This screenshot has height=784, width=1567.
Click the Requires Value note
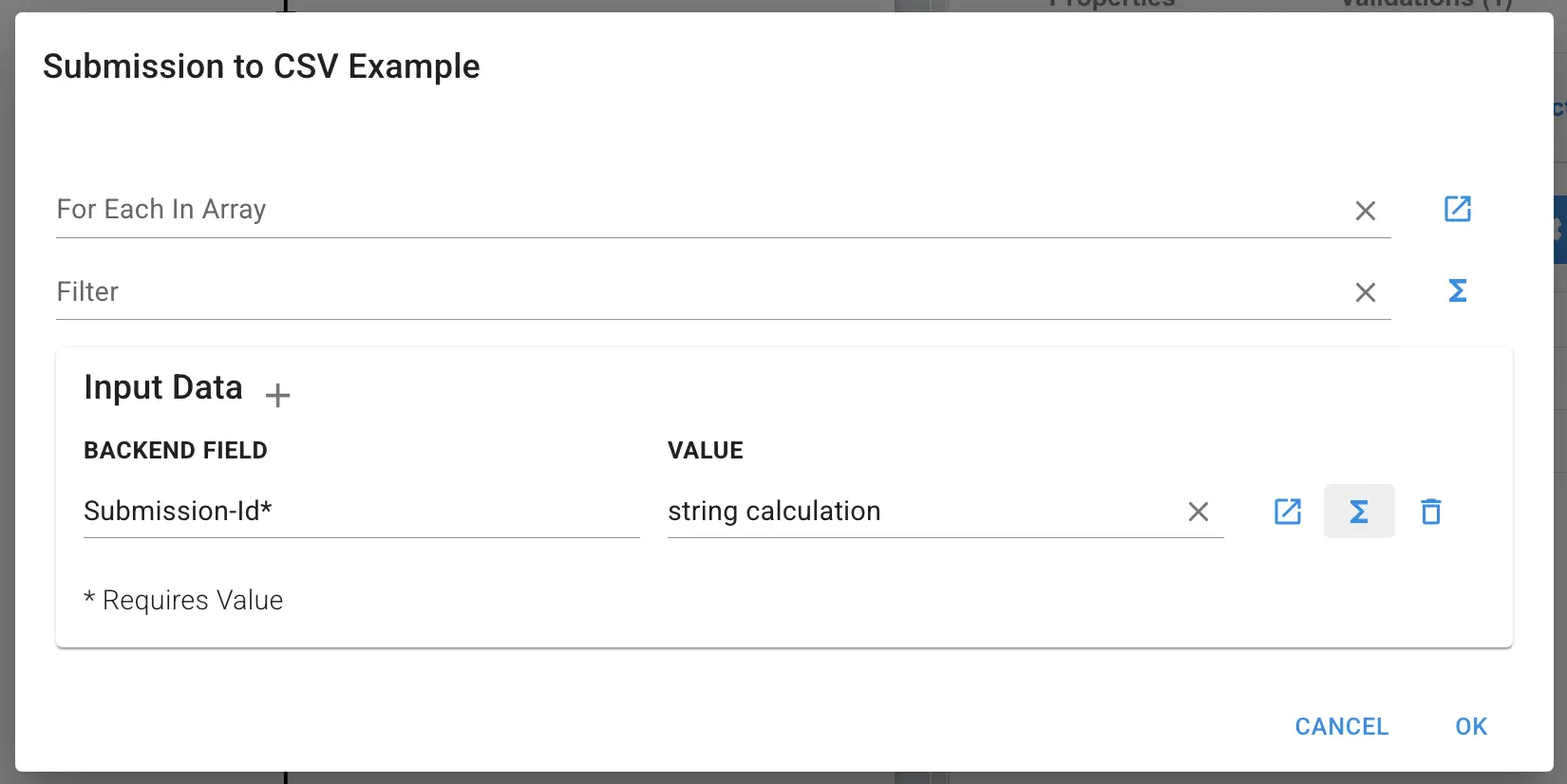(x=183, y=600)
